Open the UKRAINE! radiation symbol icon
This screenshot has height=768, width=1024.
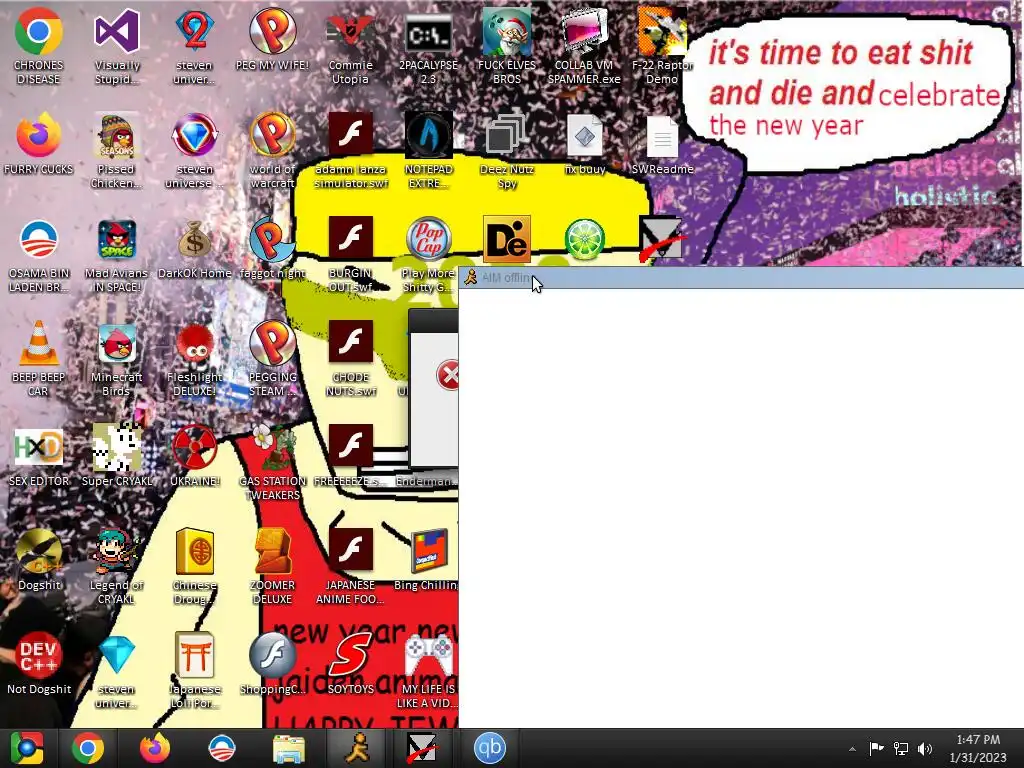(195, 447)
